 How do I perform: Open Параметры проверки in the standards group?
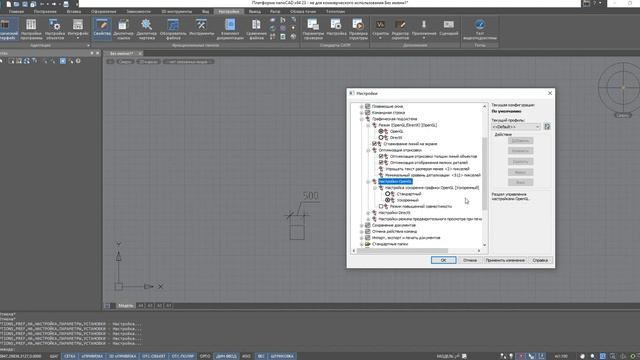click(313, 29)
